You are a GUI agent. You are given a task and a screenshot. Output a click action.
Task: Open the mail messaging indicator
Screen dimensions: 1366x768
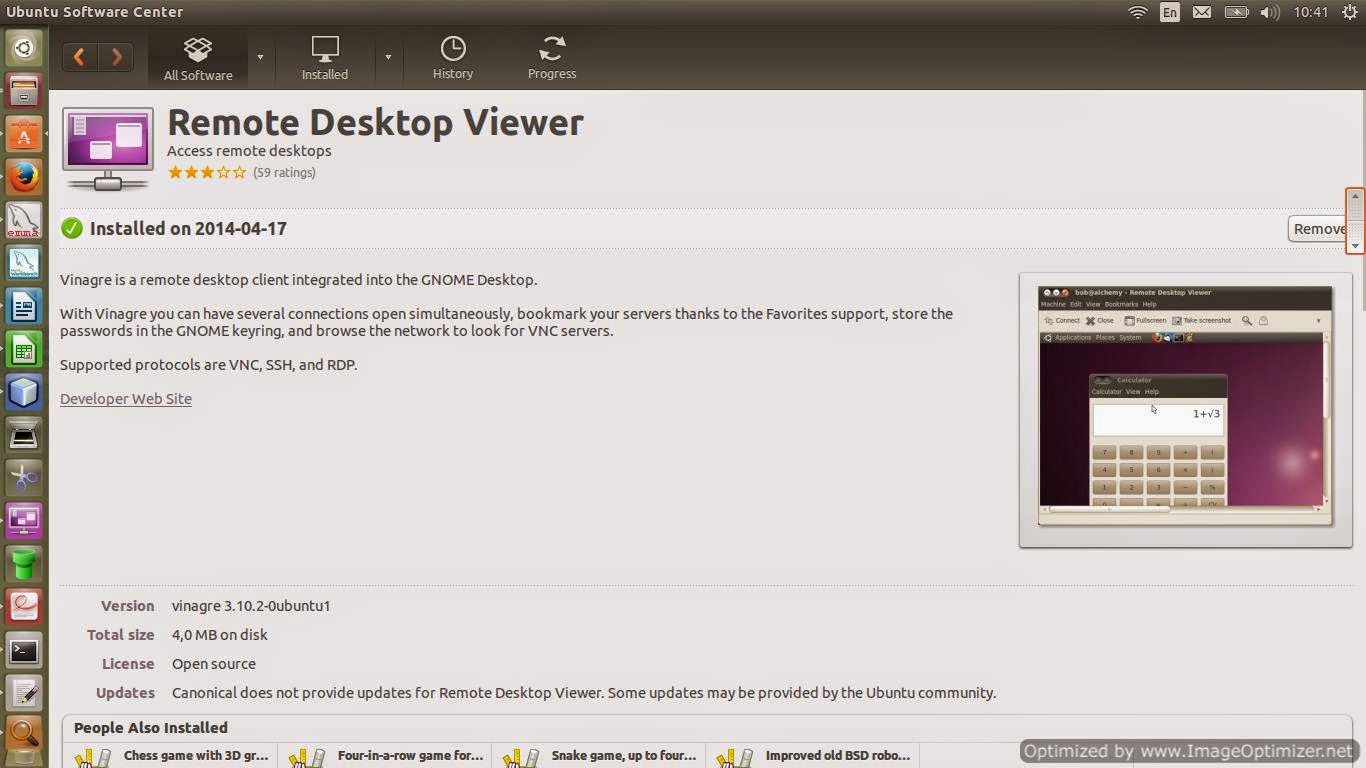coord(1202,12)
